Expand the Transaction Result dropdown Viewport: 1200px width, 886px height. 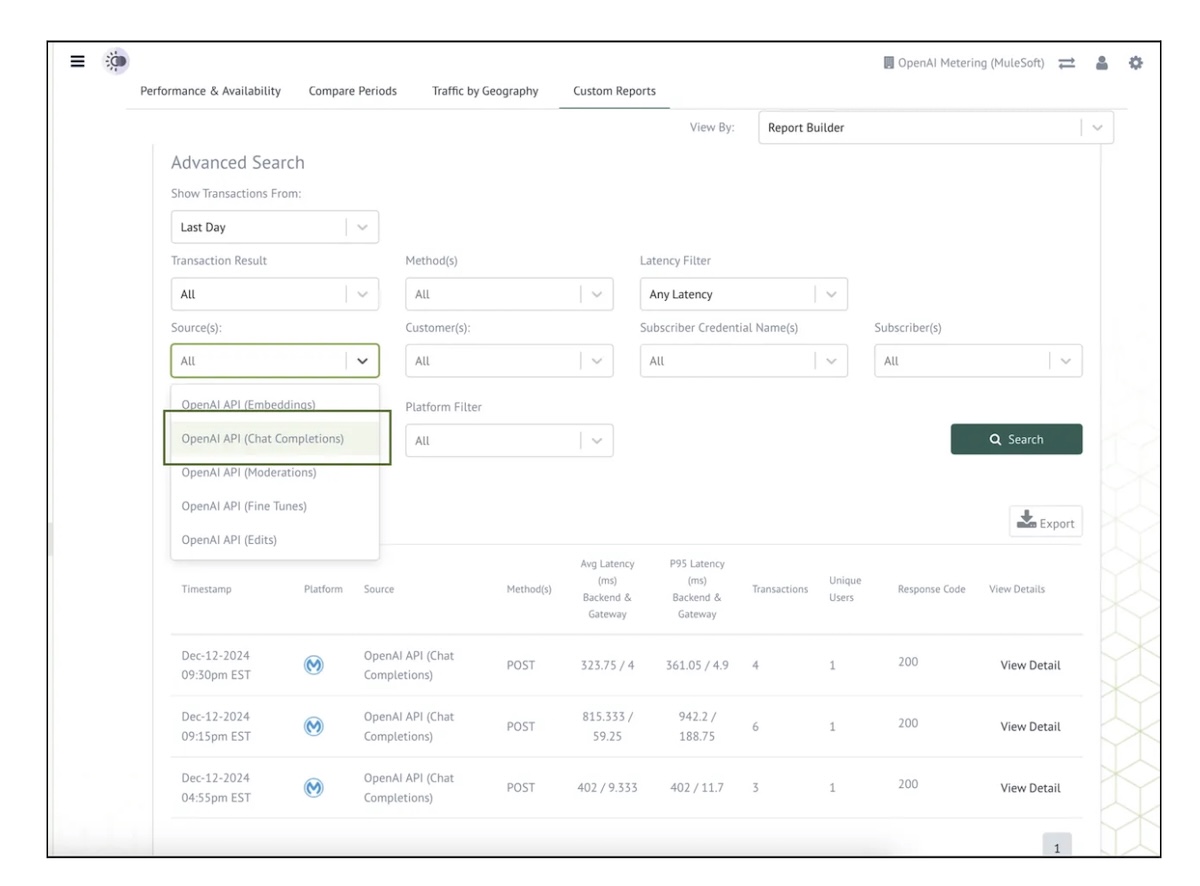(x=274, y=294)
